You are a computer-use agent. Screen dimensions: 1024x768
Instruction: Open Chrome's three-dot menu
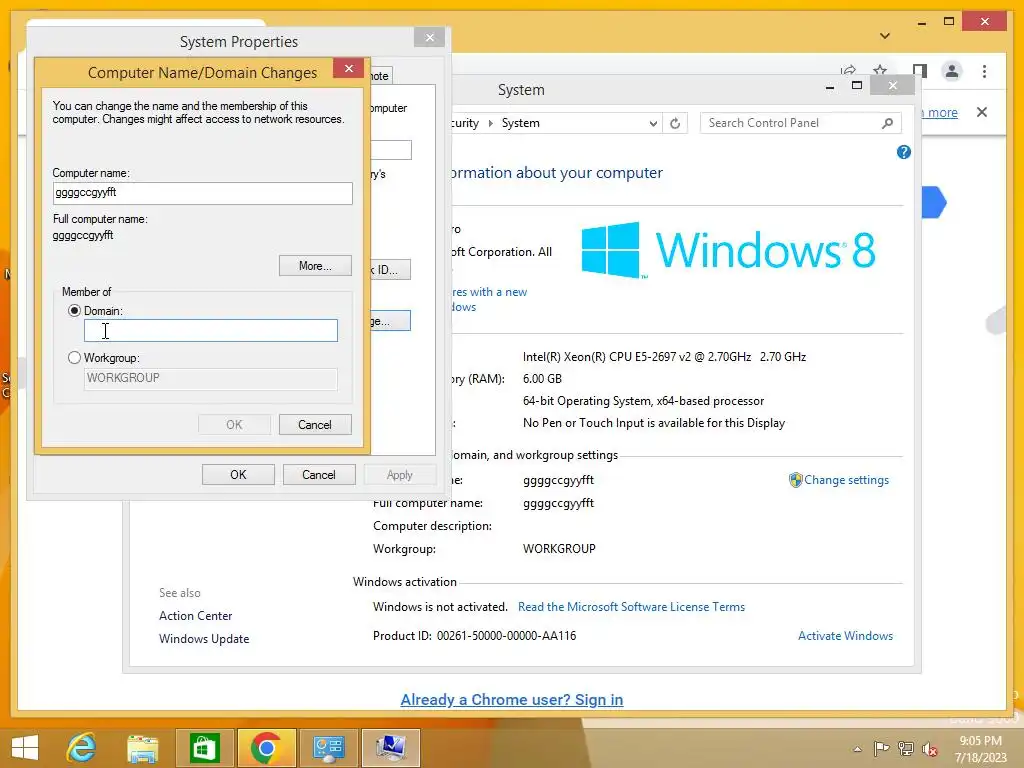(984, 71)
